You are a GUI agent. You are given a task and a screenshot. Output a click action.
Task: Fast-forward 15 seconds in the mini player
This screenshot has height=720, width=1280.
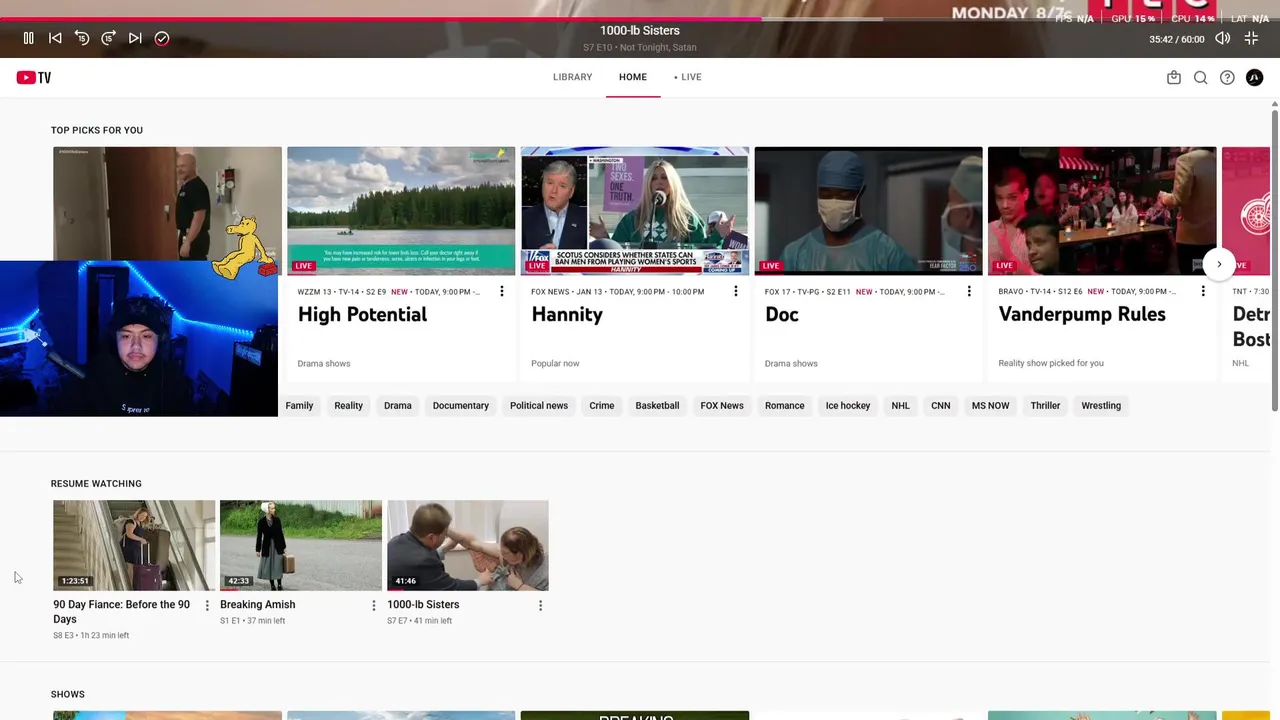click(109, 38)
